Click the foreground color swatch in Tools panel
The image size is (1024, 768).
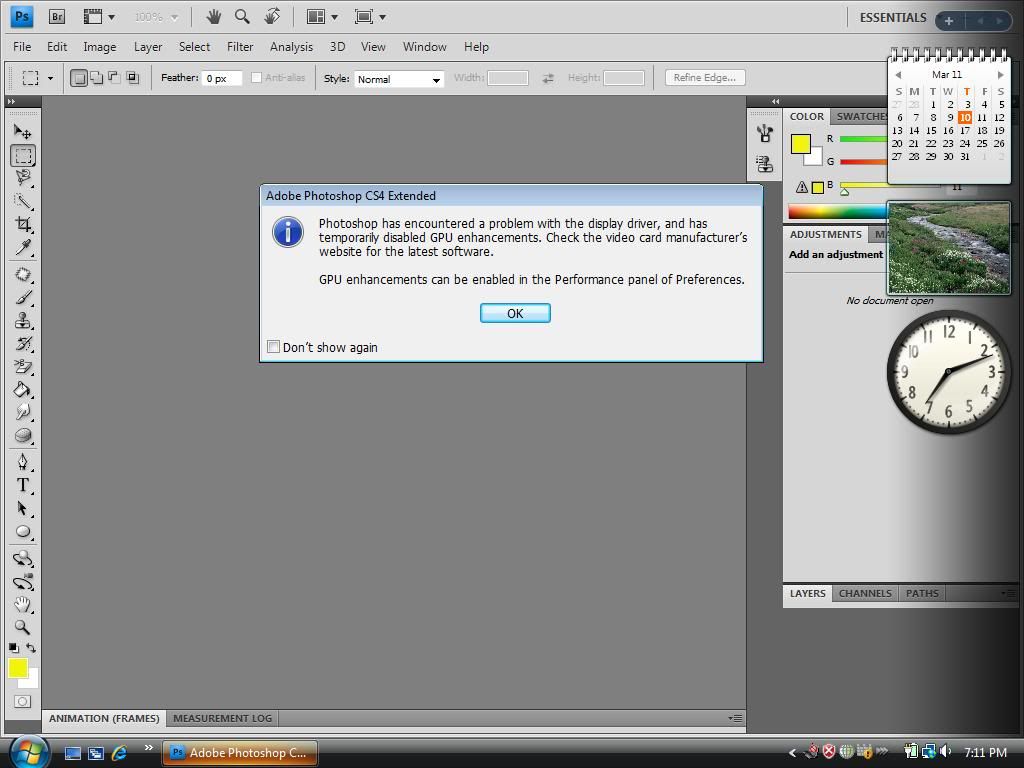[17, 667]
